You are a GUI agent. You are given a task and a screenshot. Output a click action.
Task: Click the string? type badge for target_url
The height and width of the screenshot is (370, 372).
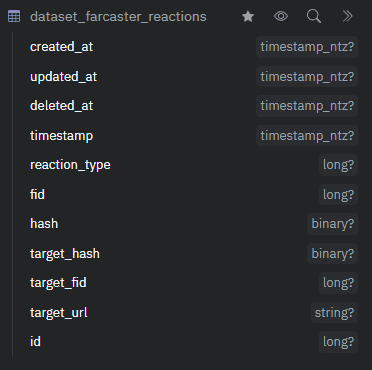(334, 313)
